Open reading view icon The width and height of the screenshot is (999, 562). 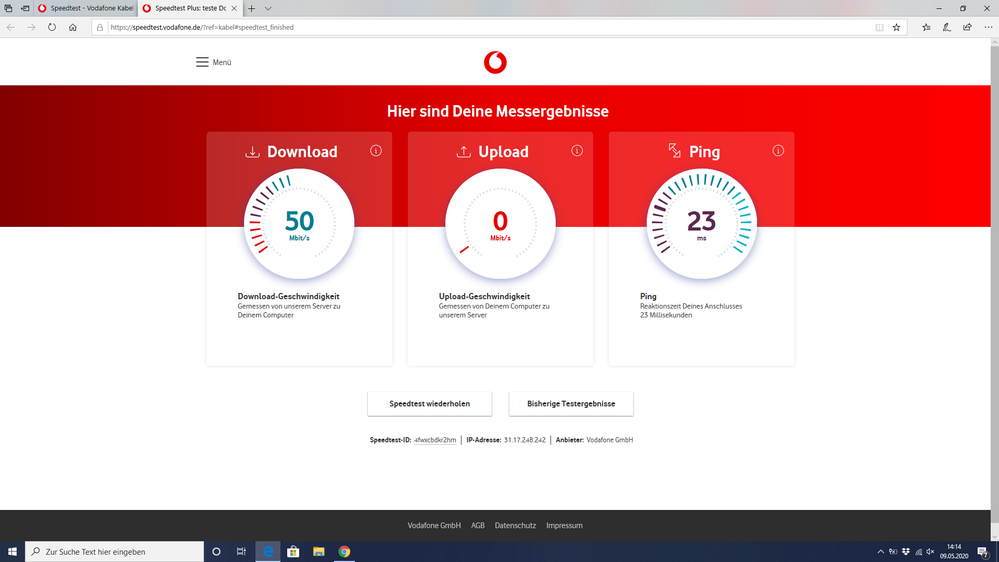879,27
